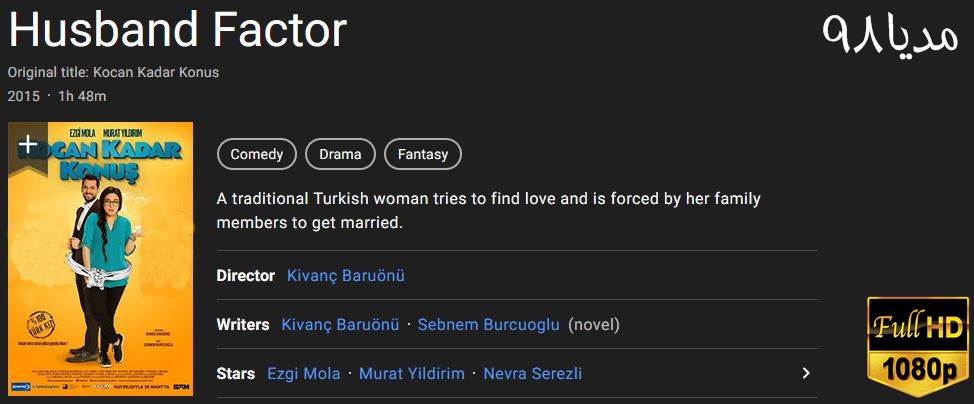The image size is (974, 404).
Task: Expand the Stars row with the chevron arrow
Action: (806, 374)
